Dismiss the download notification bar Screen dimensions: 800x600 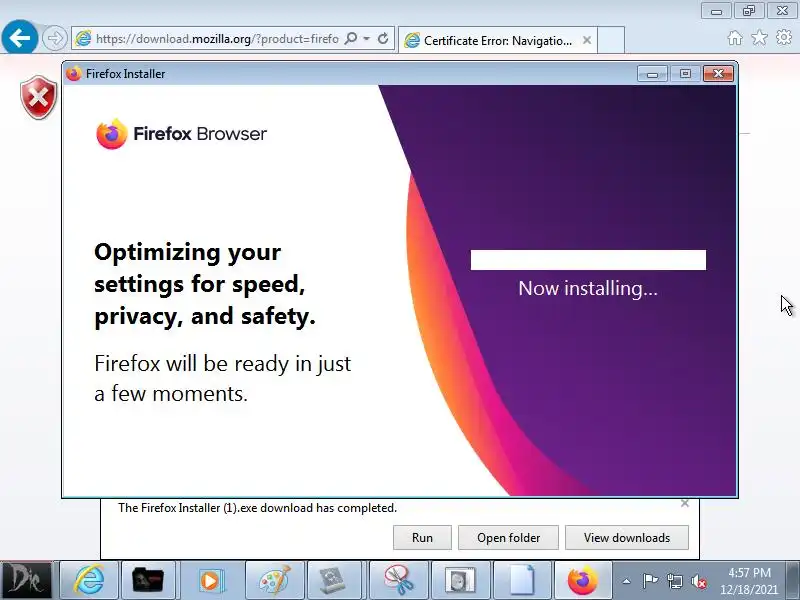[x=685, y=504]
